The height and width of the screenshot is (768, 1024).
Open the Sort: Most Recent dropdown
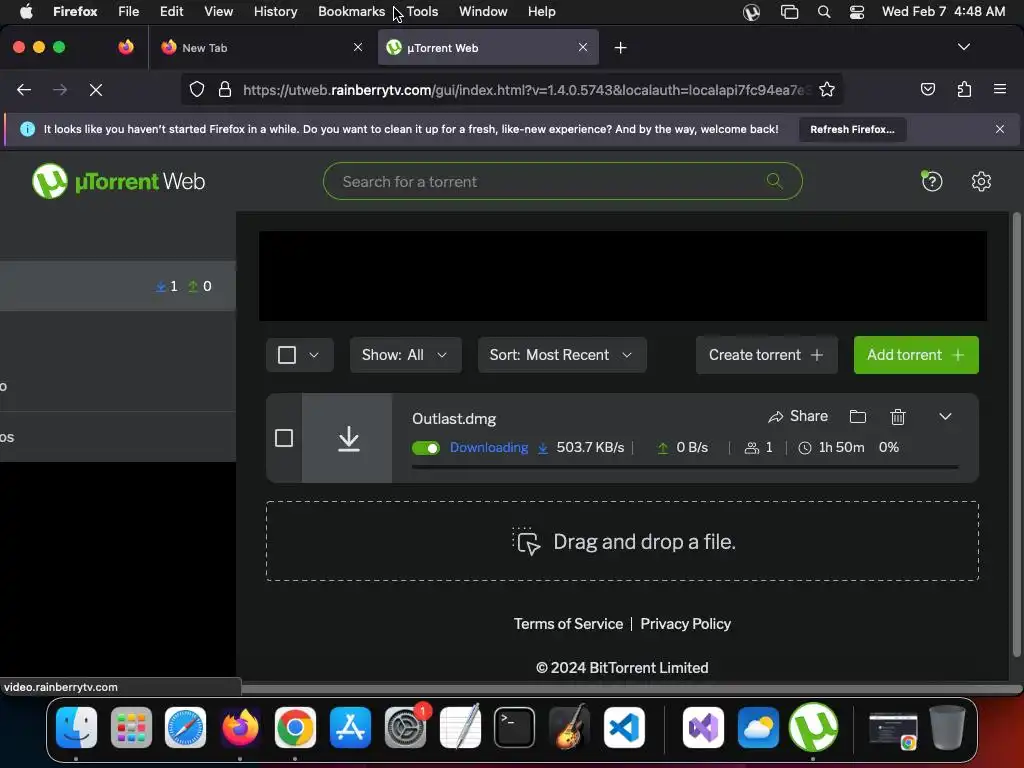(562, 355)
